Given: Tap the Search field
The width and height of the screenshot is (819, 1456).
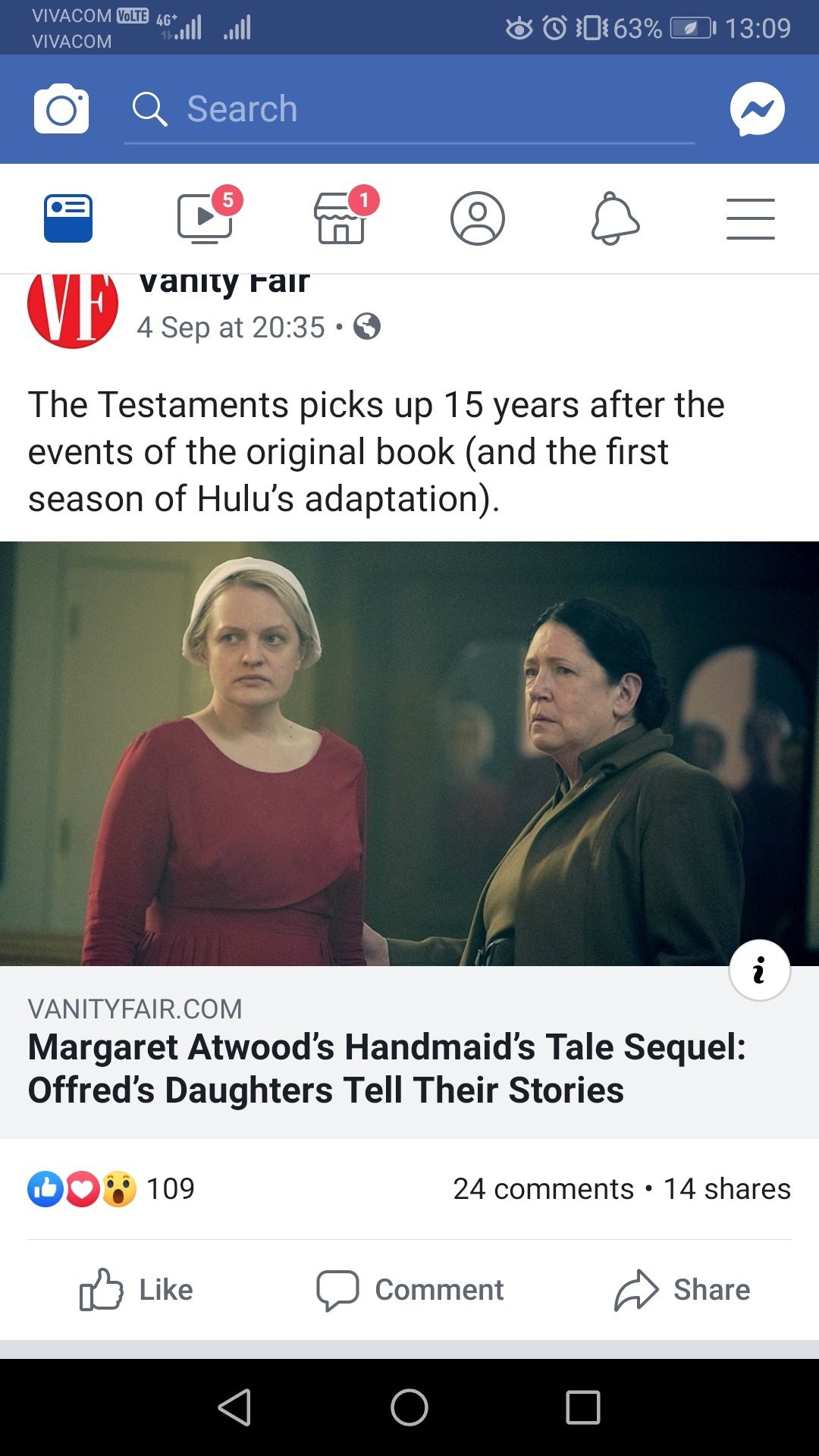Looking at the screenshot, I should [409, 110].
